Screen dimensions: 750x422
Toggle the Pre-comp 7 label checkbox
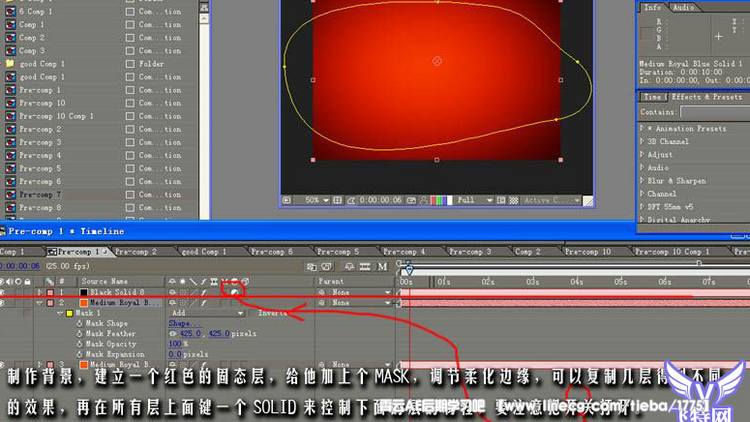click(x=130, y=195)
